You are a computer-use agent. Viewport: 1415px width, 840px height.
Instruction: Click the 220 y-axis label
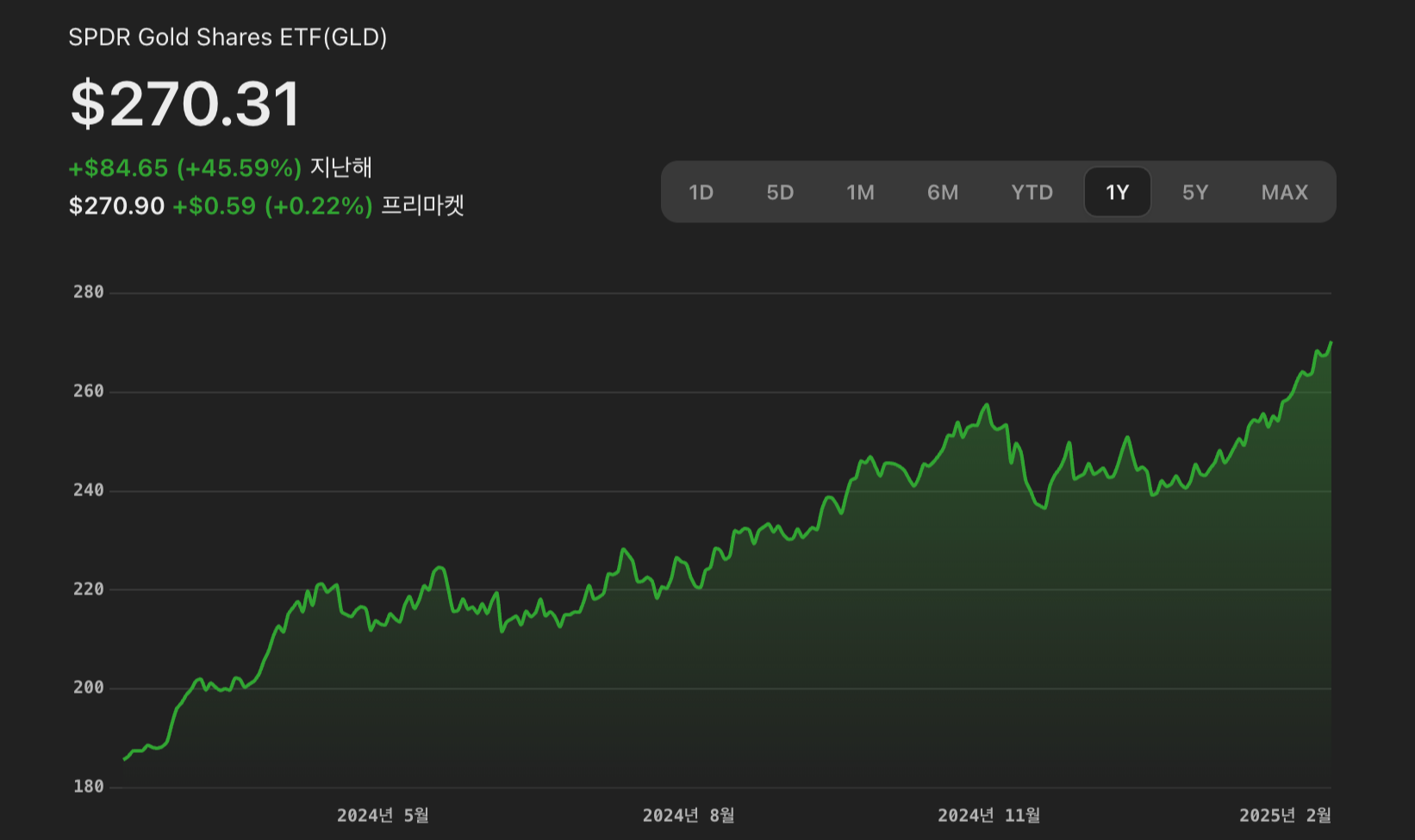(x=88, y=589)
